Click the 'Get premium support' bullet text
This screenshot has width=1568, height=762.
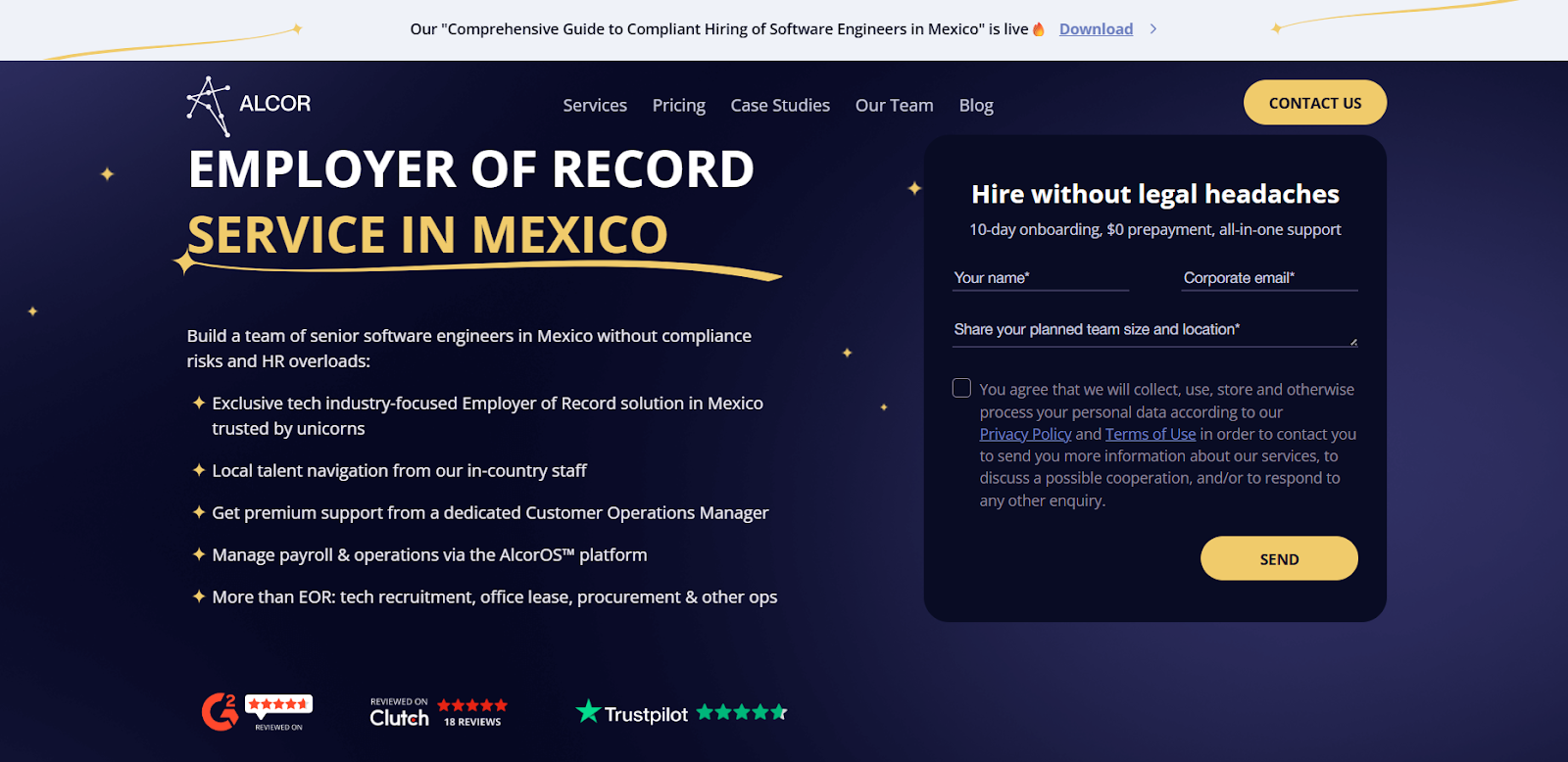[x=490, y=513]
